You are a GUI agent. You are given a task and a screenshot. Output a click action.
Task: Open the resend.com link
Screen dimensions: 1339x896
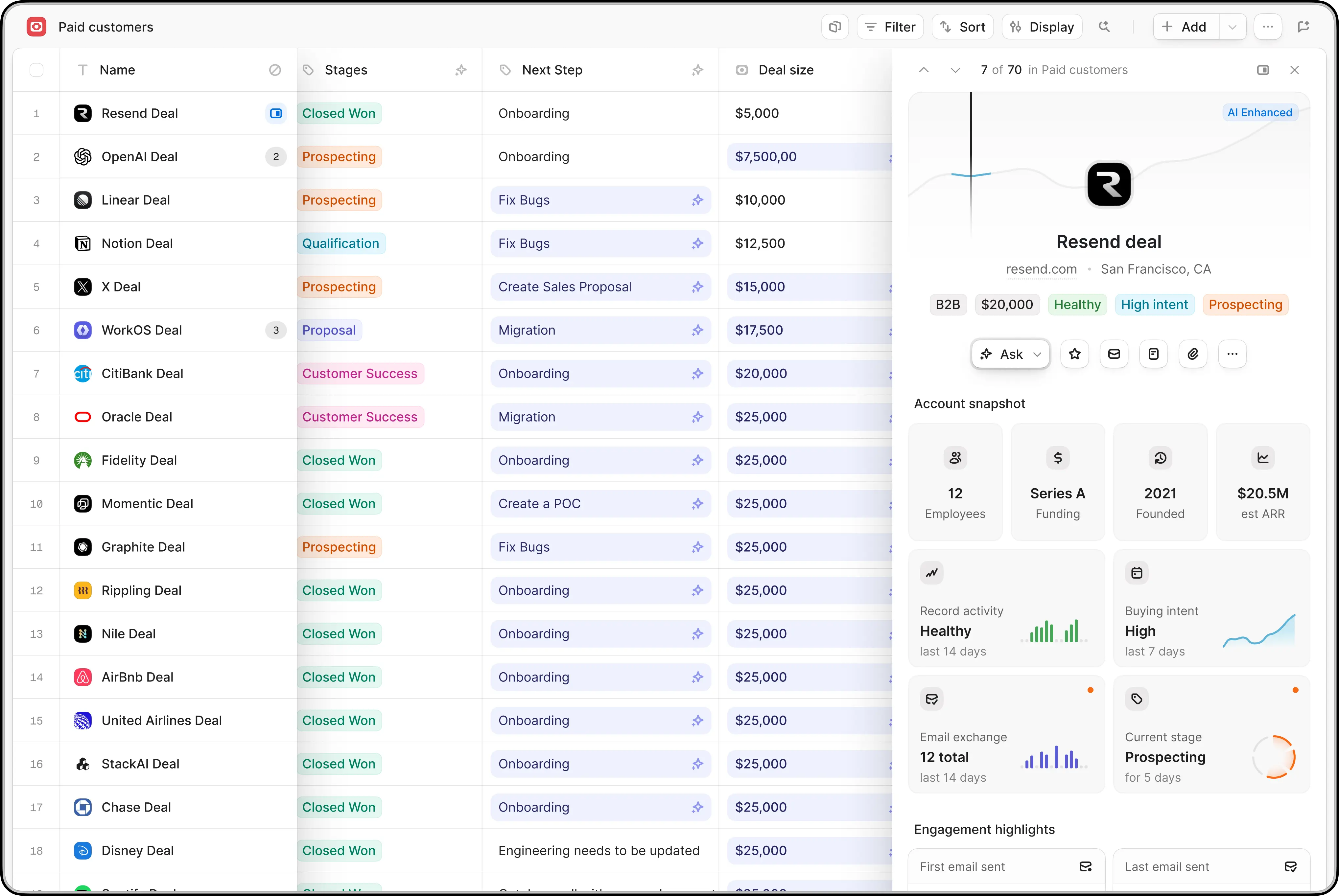[x=1041, y=269]
